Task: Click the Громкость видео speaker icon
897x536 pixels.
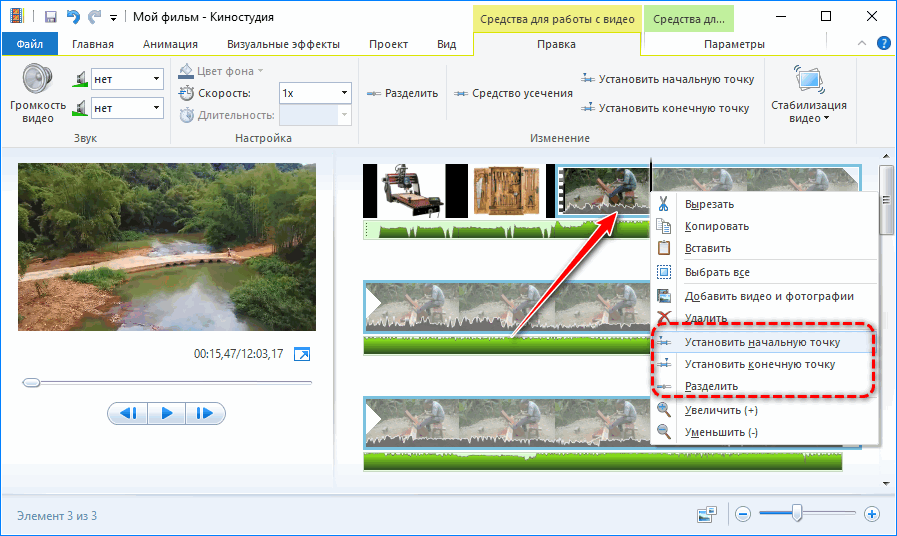Action: pyautogui.click(x=38, y=80)
